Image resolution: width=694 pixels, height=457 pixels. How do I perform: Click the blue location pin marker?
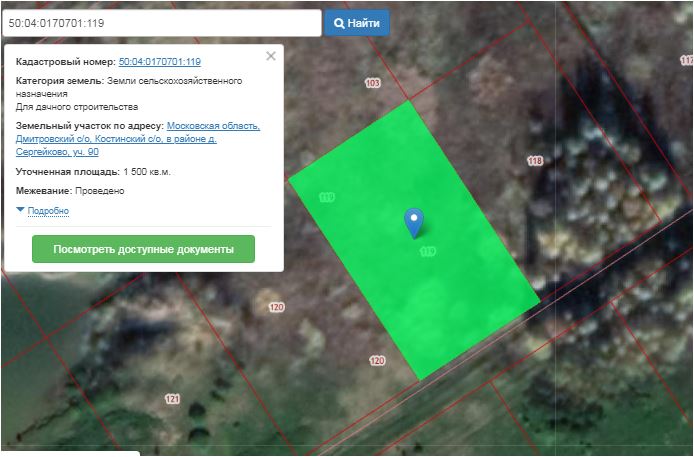pyautogui.click(x=413, y=222)
